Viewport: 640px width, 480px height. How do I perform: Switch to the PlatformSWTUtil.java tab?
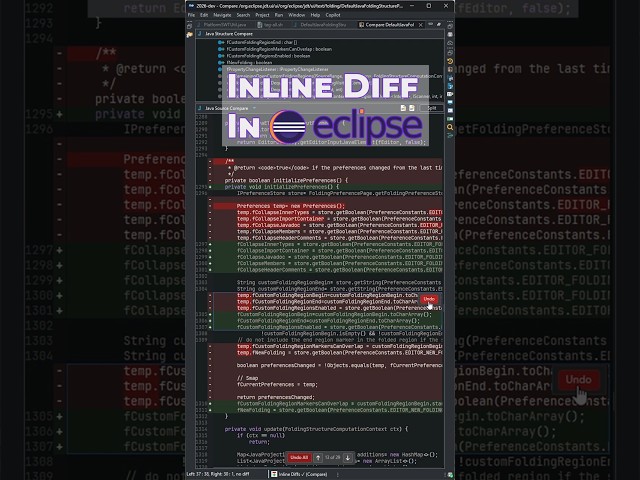[224, 25]
